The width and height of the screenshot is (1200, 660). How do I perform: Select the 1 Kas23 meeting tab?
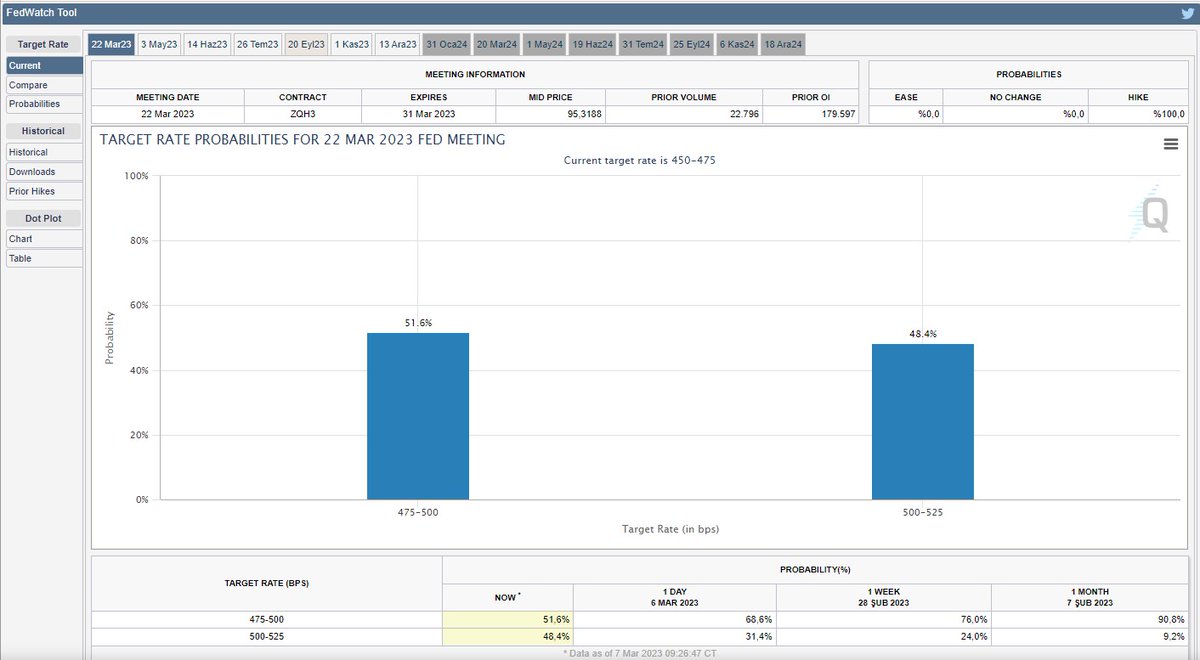point(351,44)
